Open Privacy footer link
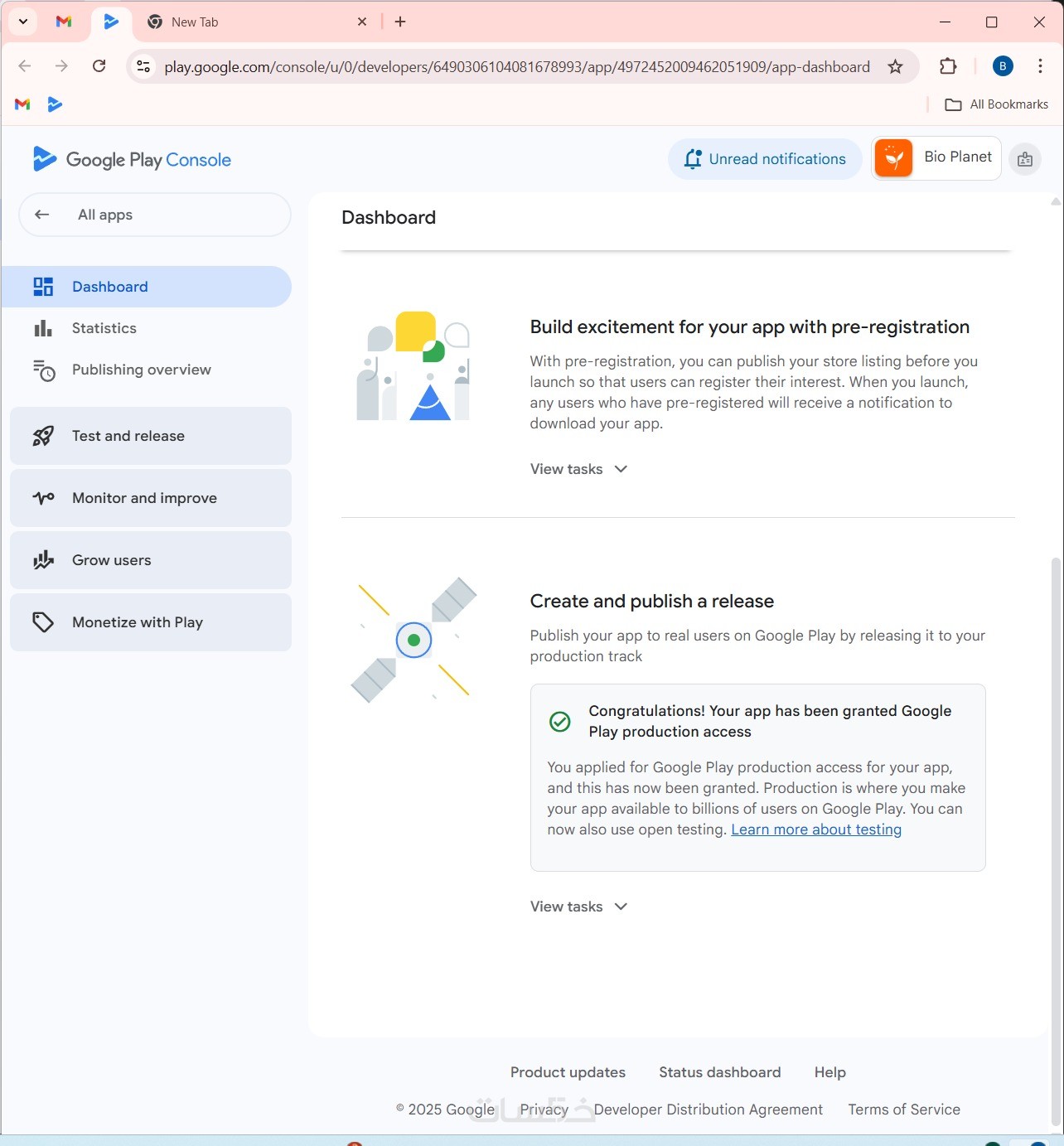 (544, 1110)
